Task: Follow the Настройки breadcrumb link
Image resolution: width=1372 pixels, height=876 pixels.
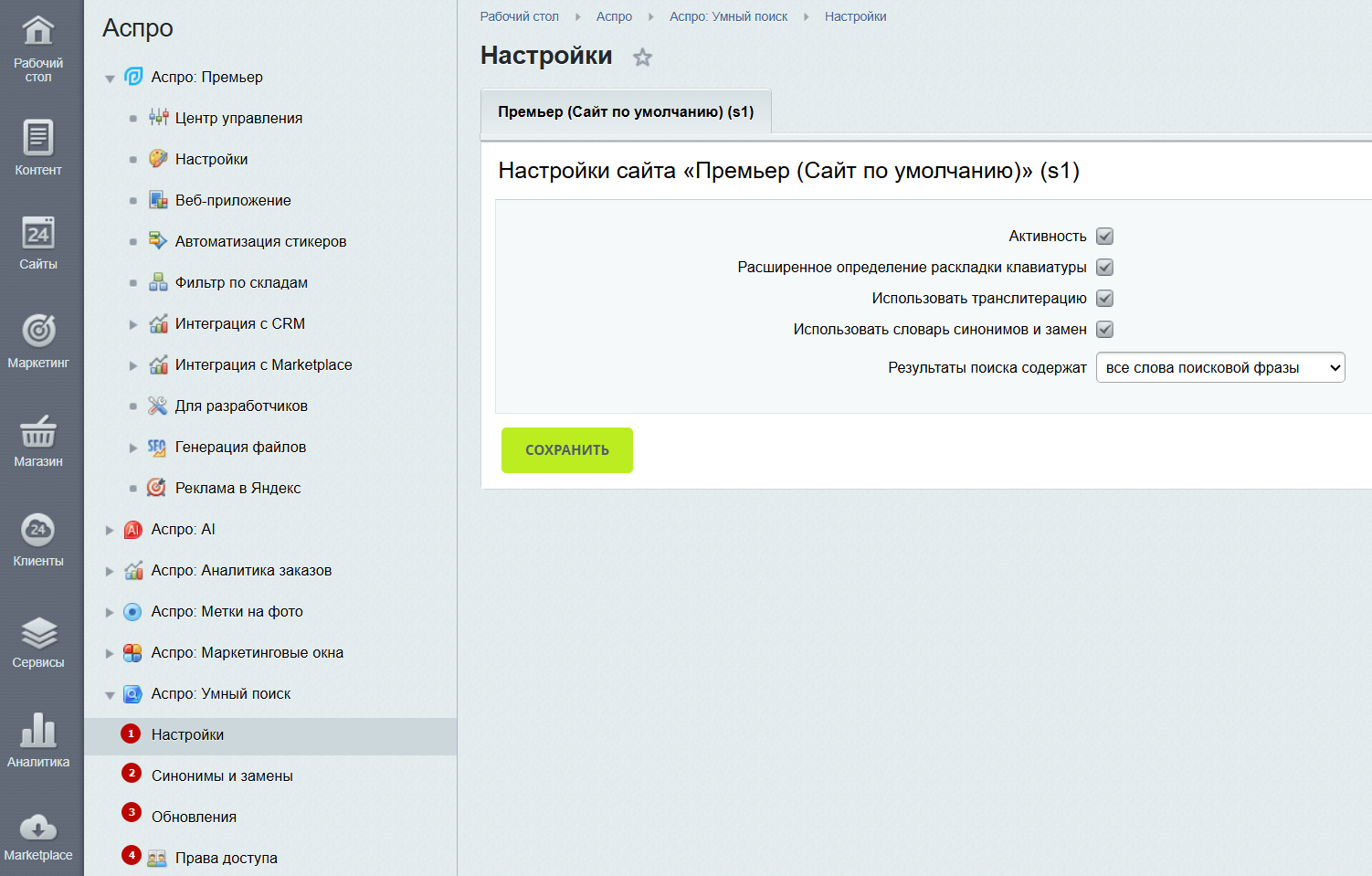Action: (855, 16)
